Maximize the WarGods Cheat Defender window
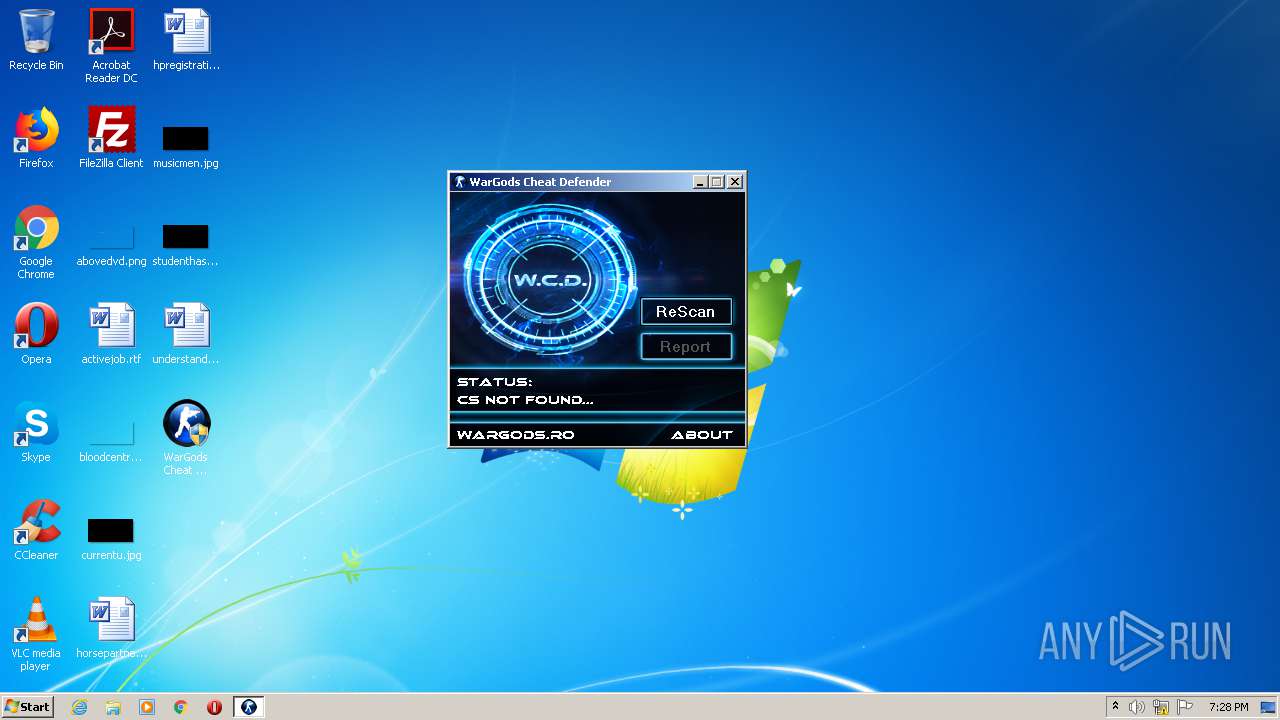 [x=717, y=182]
